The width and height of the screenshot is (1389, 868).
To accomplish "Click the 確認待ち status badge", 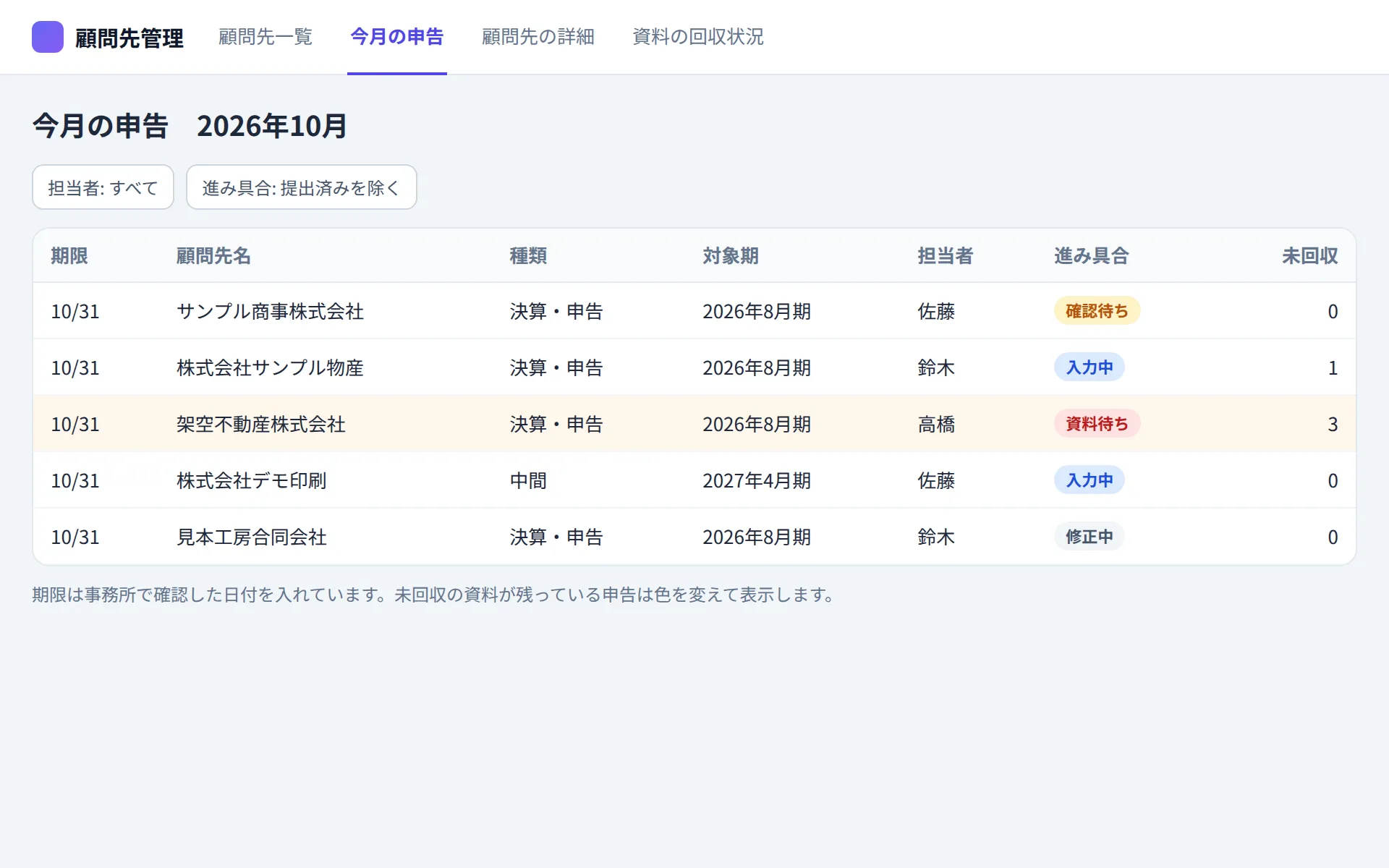I will (x=1097, y=311).
